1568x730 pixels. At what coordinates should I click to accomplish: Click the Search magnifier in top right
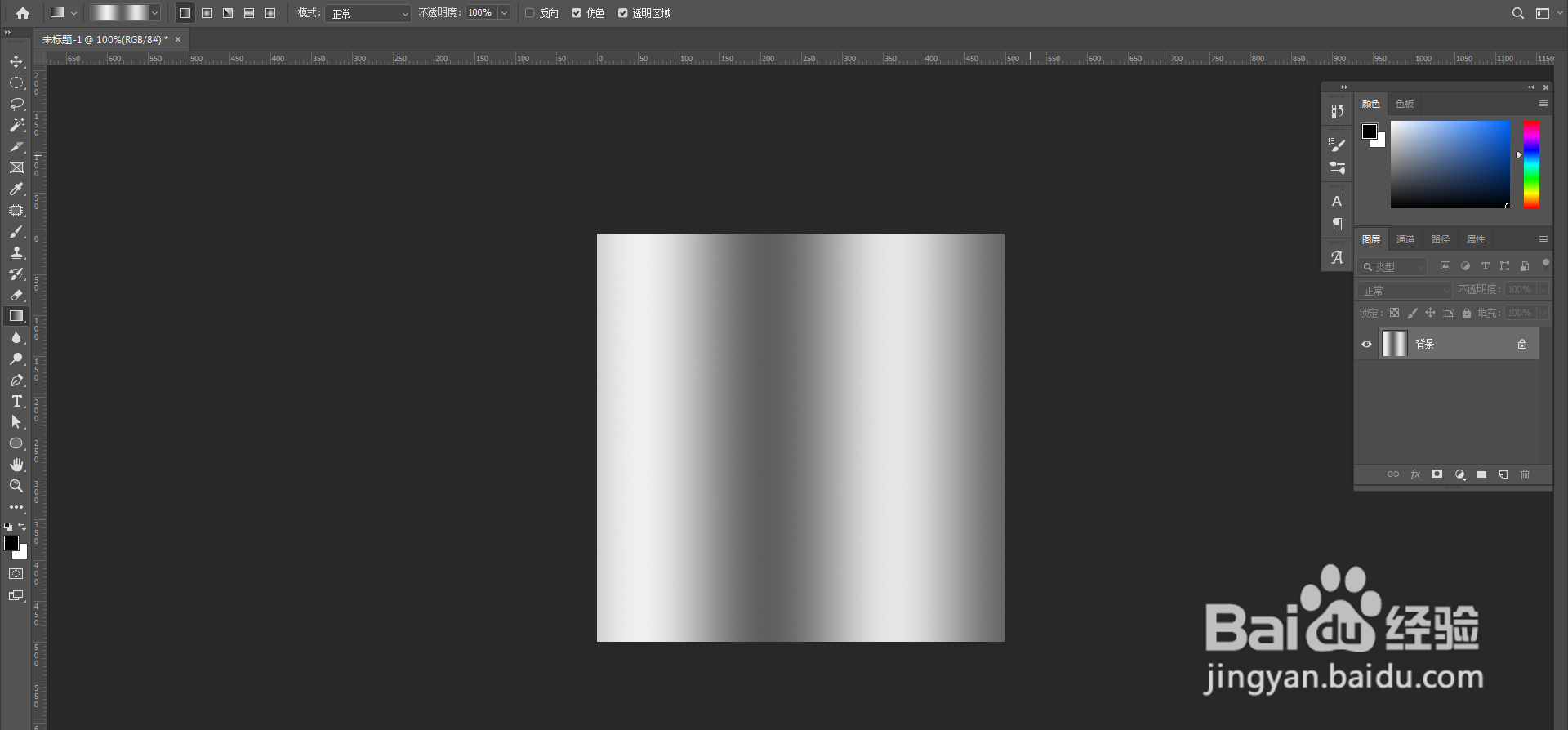tap(1518, 13)
